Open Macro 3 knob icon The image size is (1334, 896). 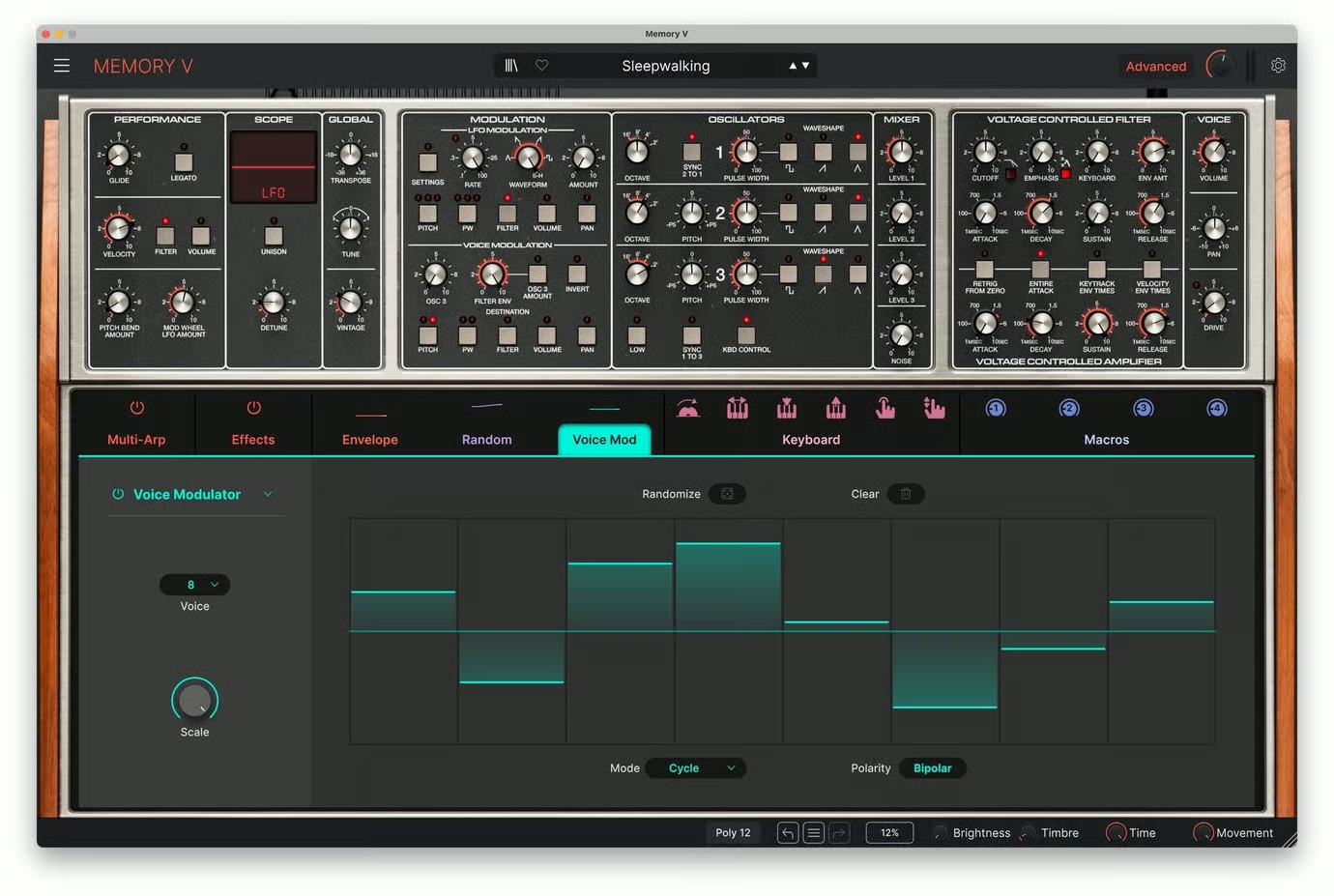(x=1144, y=408)
